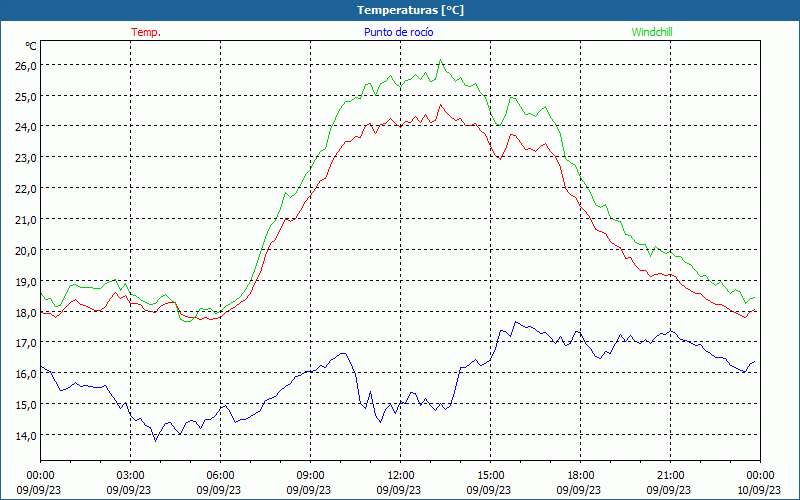Click the 15,0 y-axis value
Viewport: 800px width, 500px height.
point(26,405)
